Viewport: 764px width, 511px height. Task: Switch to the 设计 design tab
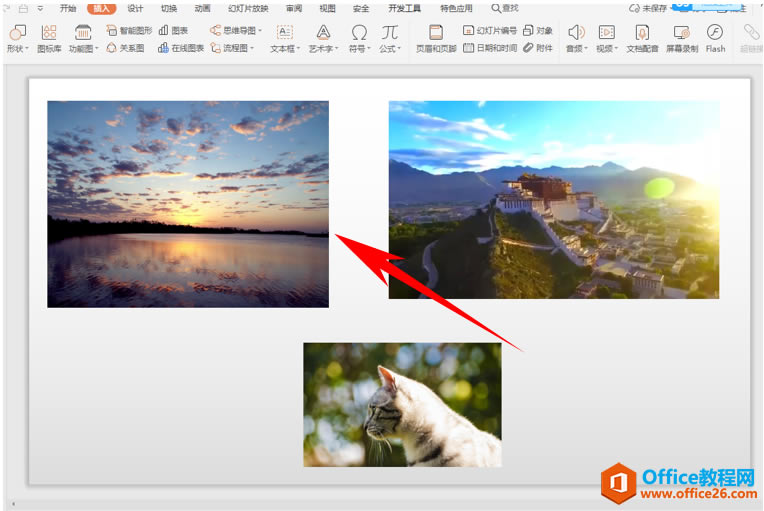point(135,8)
